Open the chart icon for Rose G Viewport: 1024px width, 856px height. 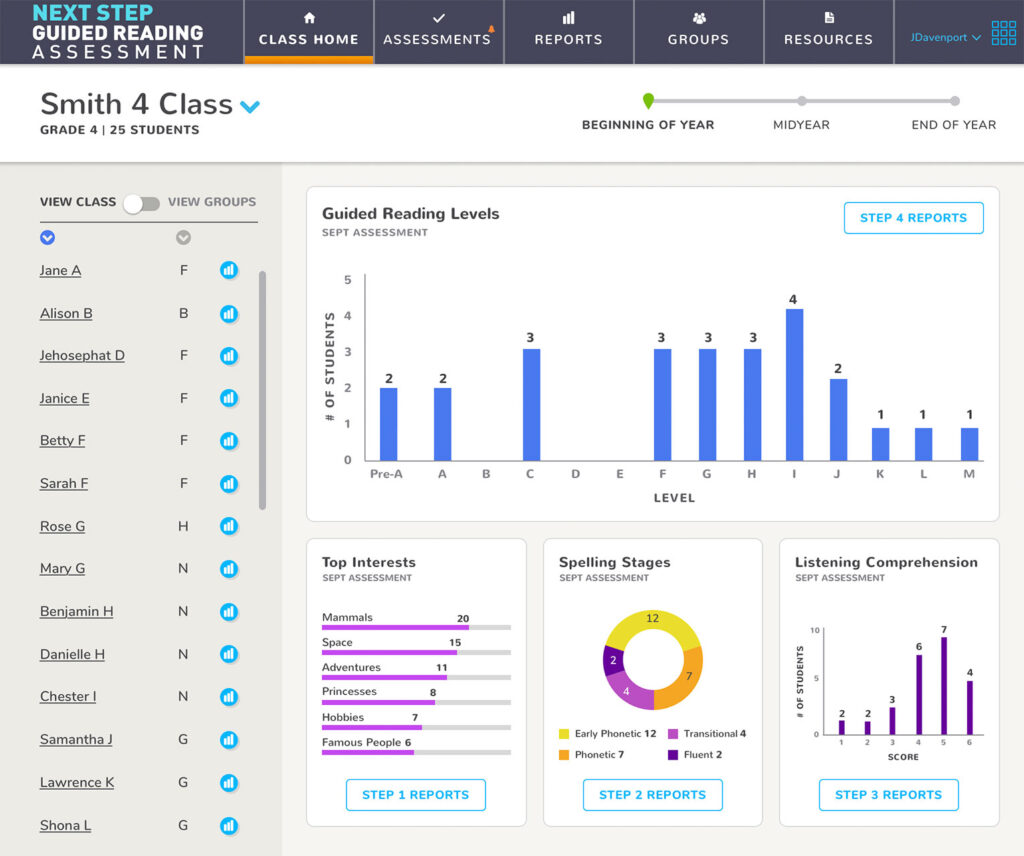tap(229, 526)
